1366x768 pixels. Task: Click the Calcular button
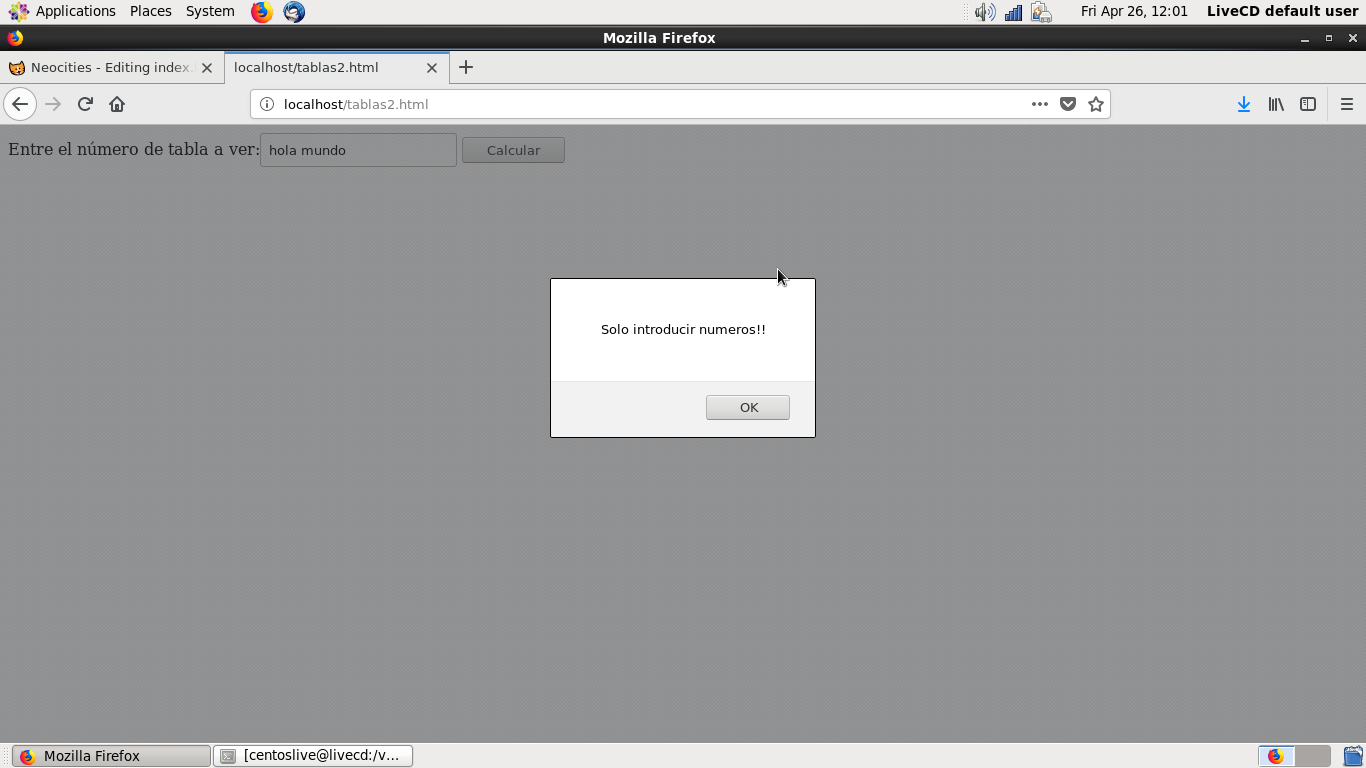click(513, 150)
